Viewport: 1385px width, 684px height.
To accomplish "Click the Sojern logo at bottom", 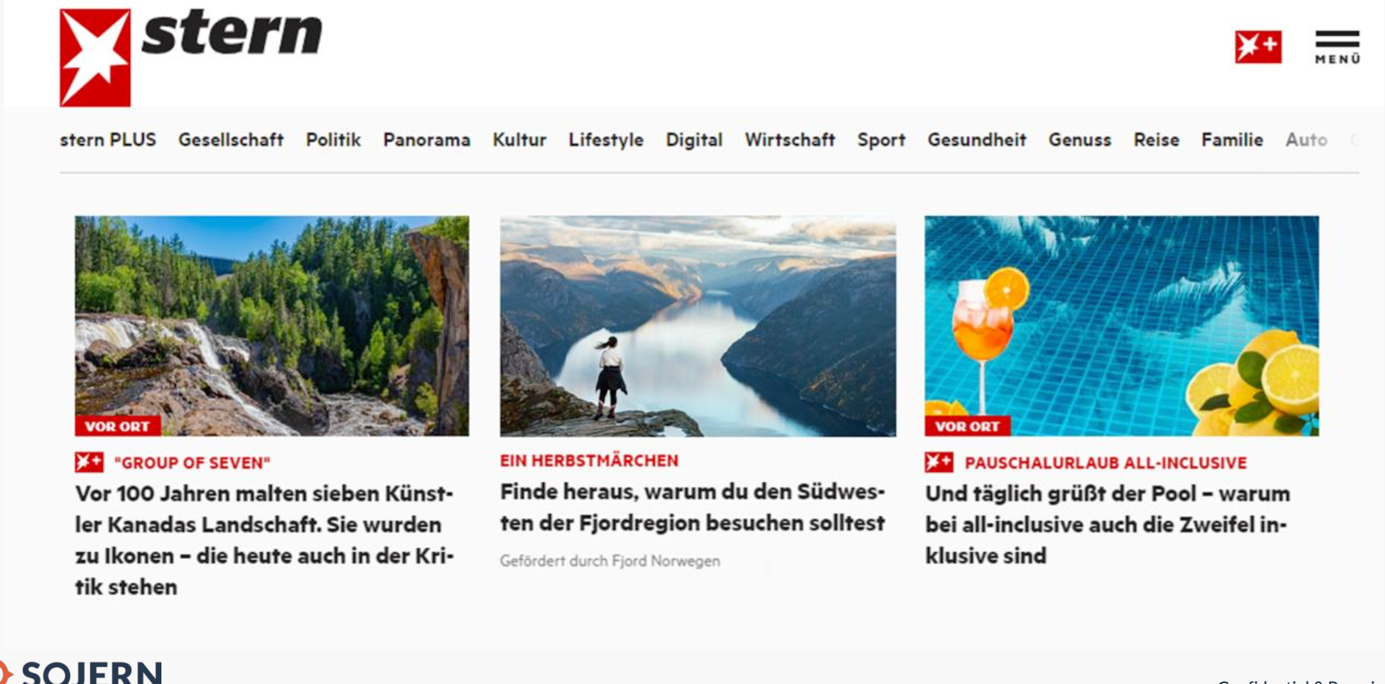I will coord(81,672).
